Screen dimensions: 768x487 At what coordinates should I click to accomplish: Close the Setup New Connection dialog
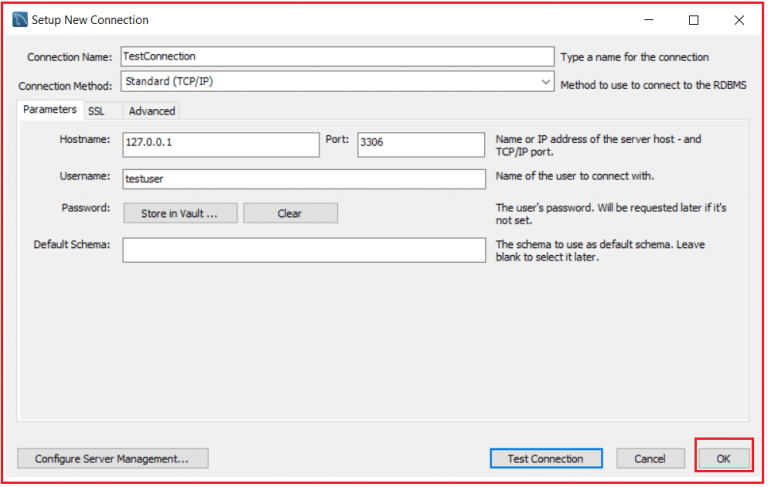tap(739, 19)
